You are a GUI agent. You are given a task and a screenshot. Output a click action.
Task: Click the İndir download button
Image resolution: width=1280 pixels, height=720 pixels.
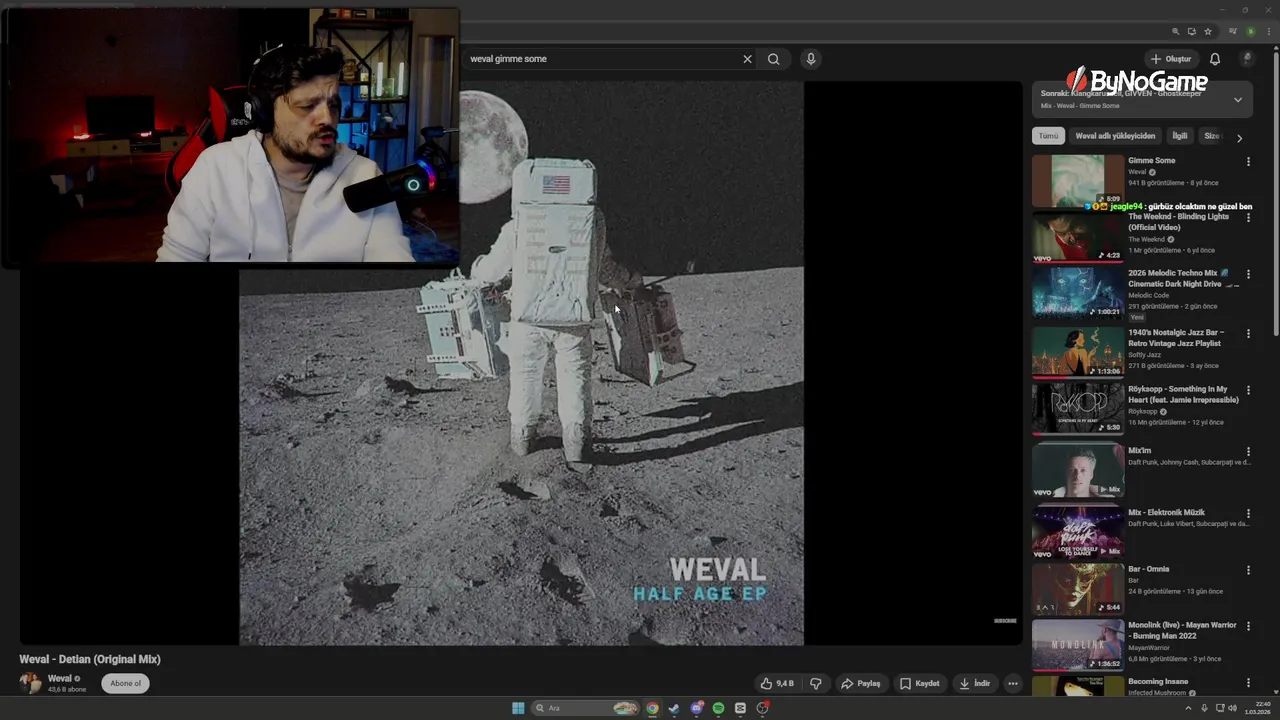point(975,684)
